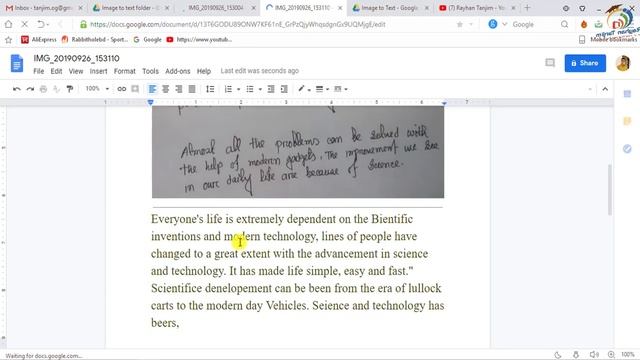The image size is (640, 360).
Task: Open the Rabbitholebd bookmark
Action: pos(94,40)
